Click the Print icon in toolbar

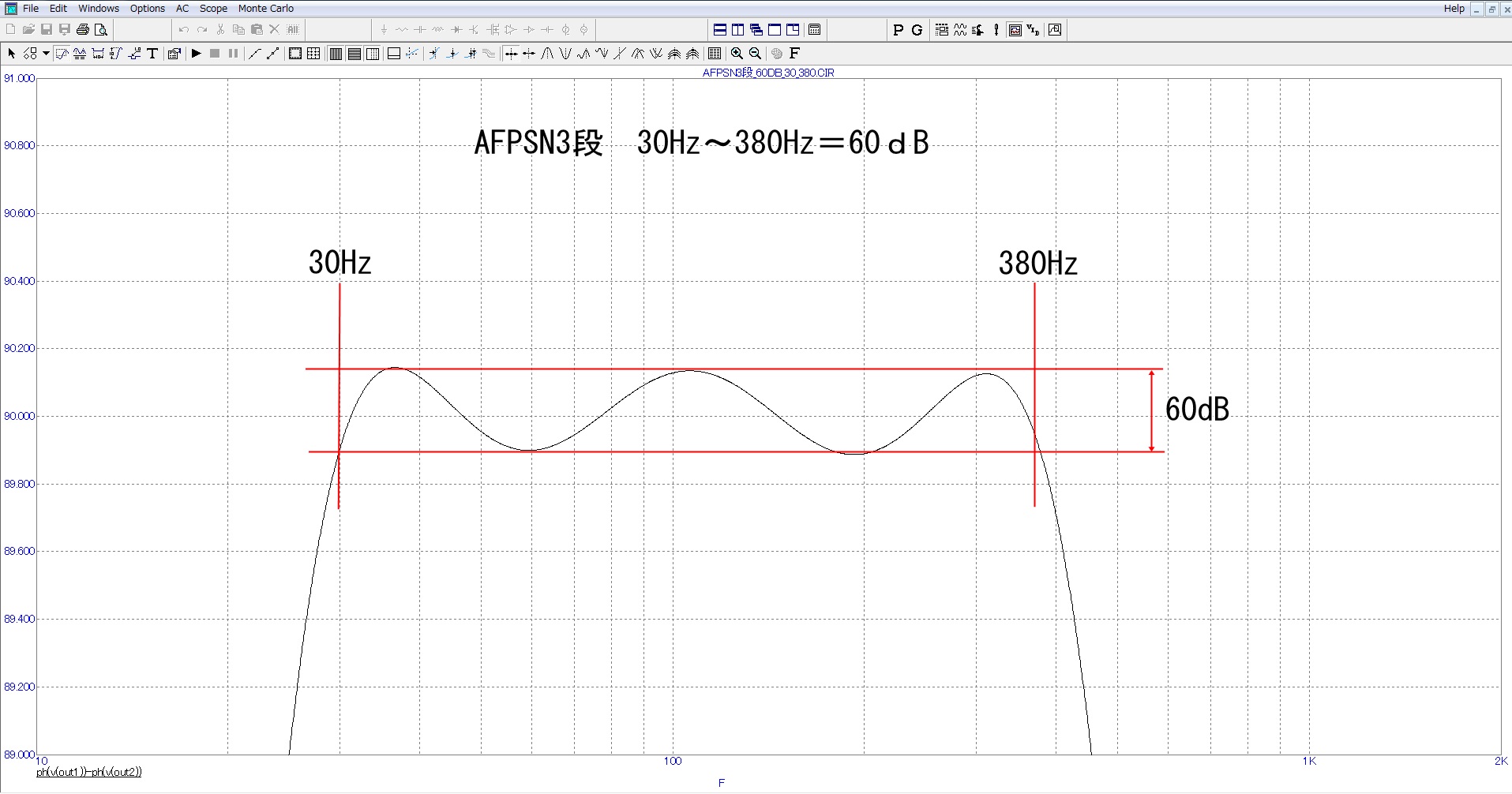pyautogui.click(x=83, y=30)
